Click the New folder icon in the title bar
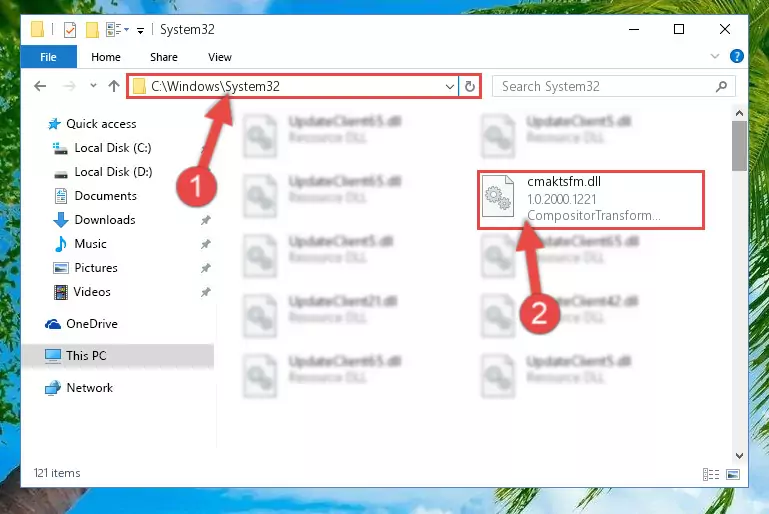 click(x=92, y=30)
